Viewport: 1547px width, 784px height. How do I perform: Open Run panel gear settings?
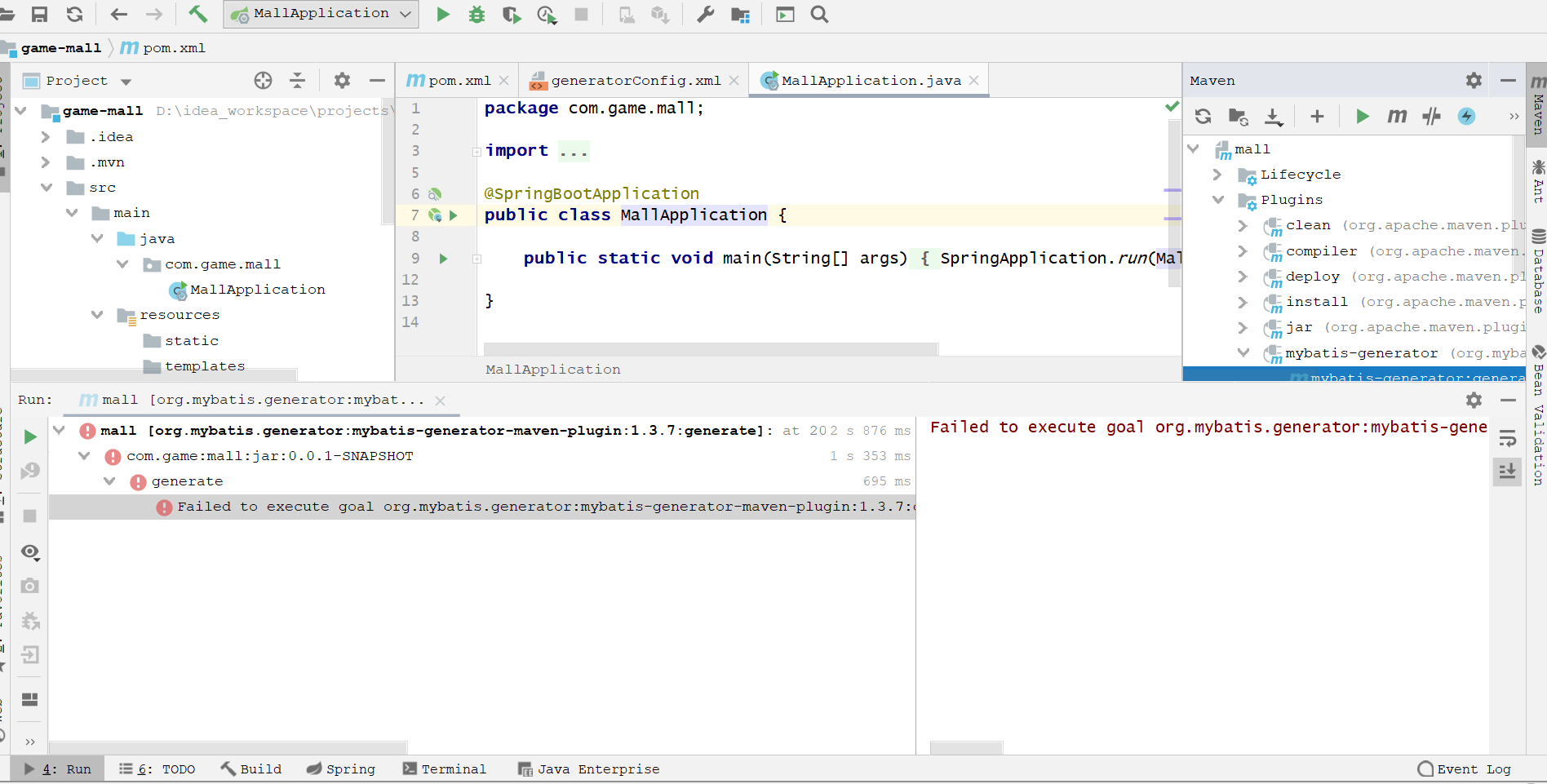[x=1474, y=400]
